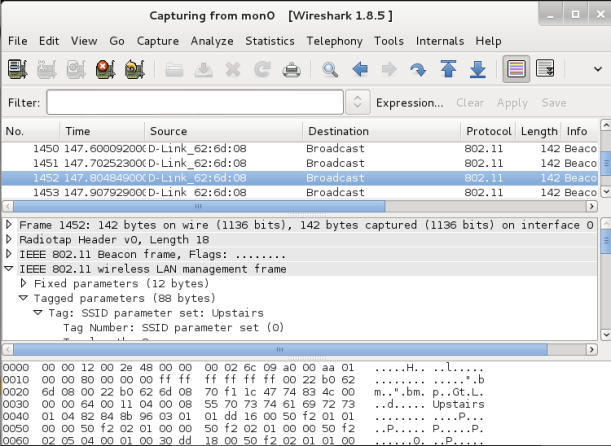611x446 pixels.
Task: Expand the Radiotap Header section
Action: point(10,240)
